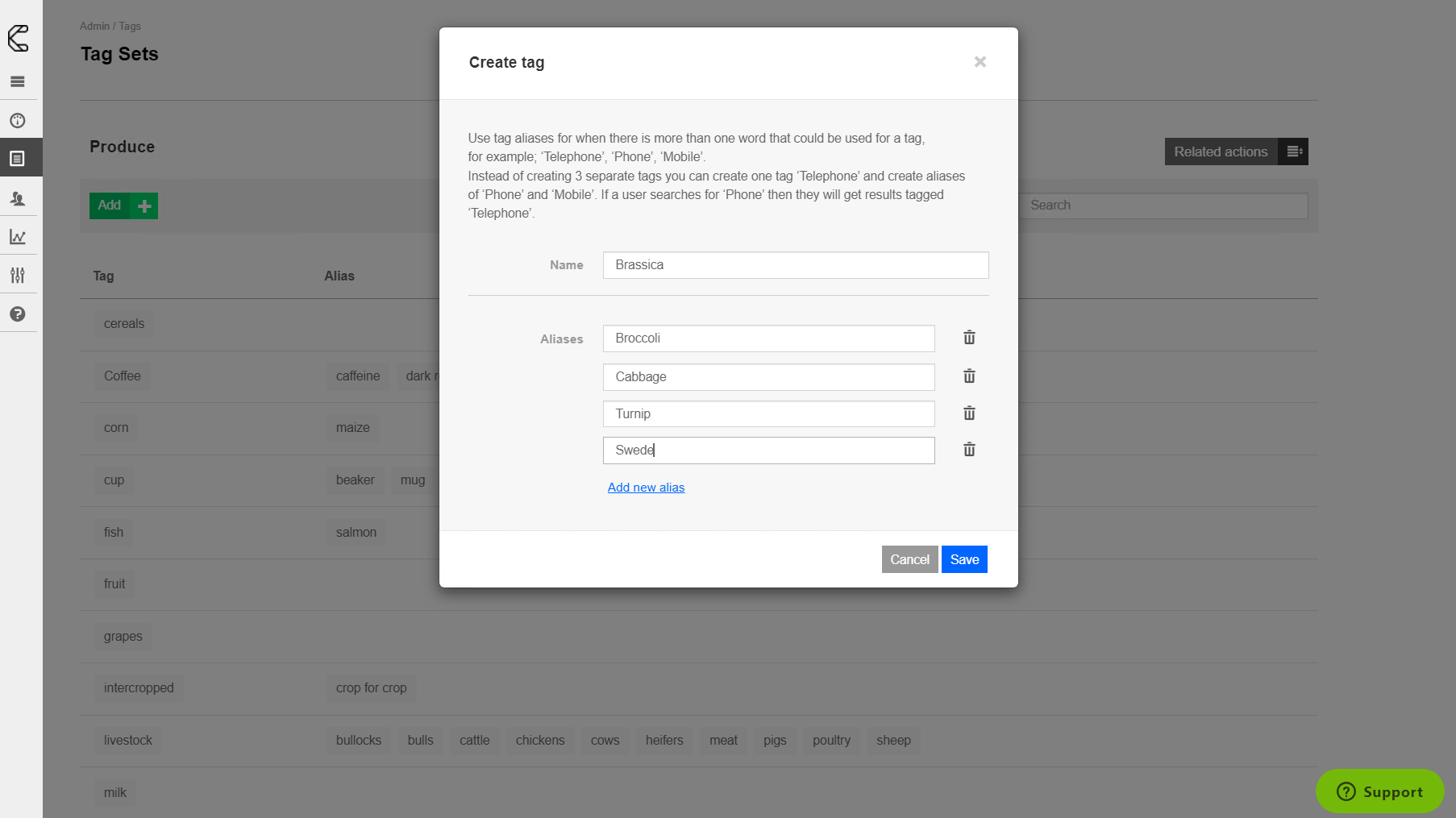The width and height of the screenshot is (1456, 818).
Task: Cancel the tag creation
Action: (x=909, y=559)
